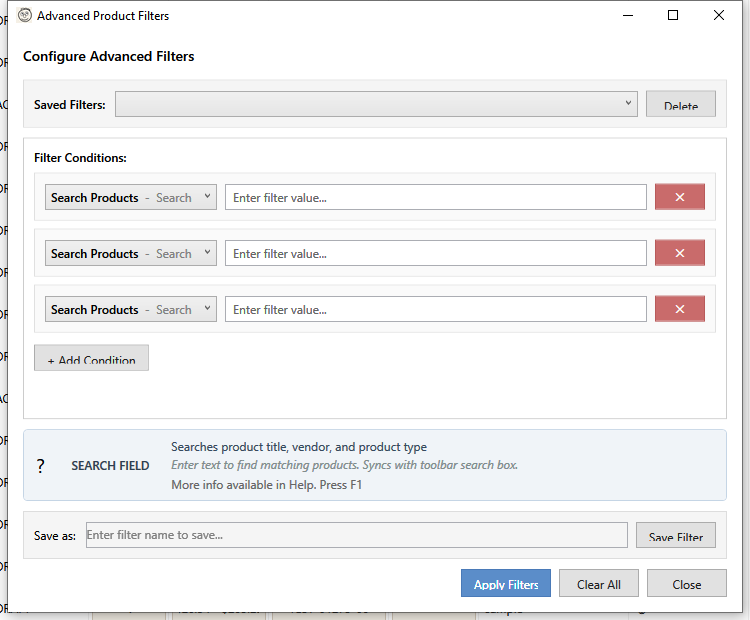Screen dimensions: 750x620
Task: Delete the selected saved filter
Action: (681, 104)
